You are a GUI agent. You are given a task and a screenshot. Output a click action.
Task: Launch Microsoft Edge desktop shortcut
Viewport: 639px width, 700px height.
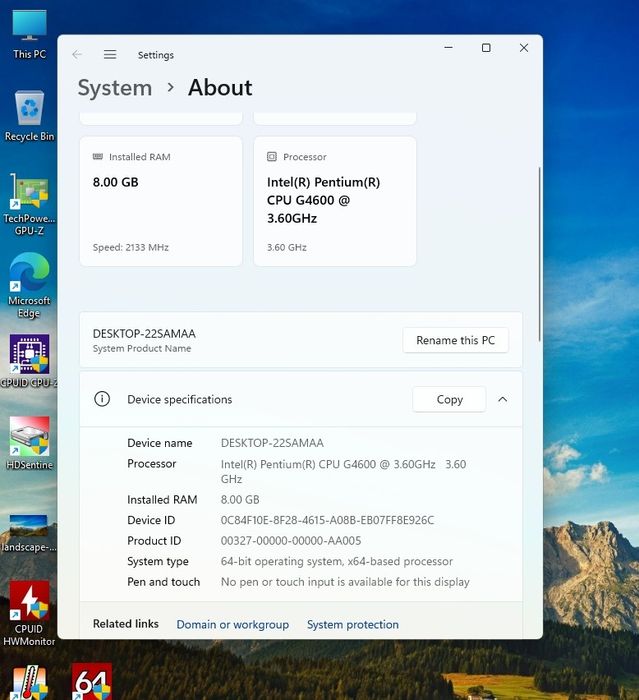click(29, 286)
